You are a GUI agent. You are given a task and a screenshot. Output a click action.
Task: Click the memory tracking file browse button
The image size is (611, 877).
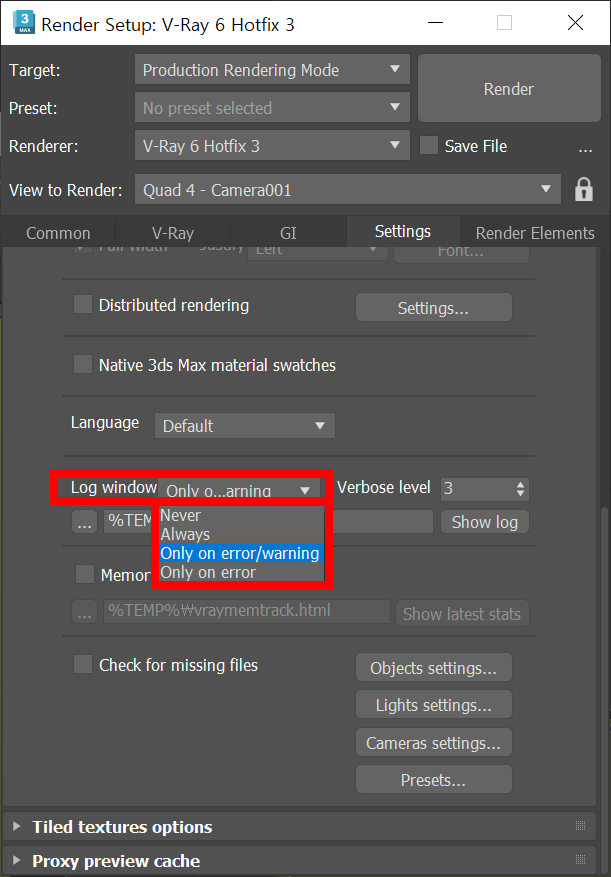point(84,611)
